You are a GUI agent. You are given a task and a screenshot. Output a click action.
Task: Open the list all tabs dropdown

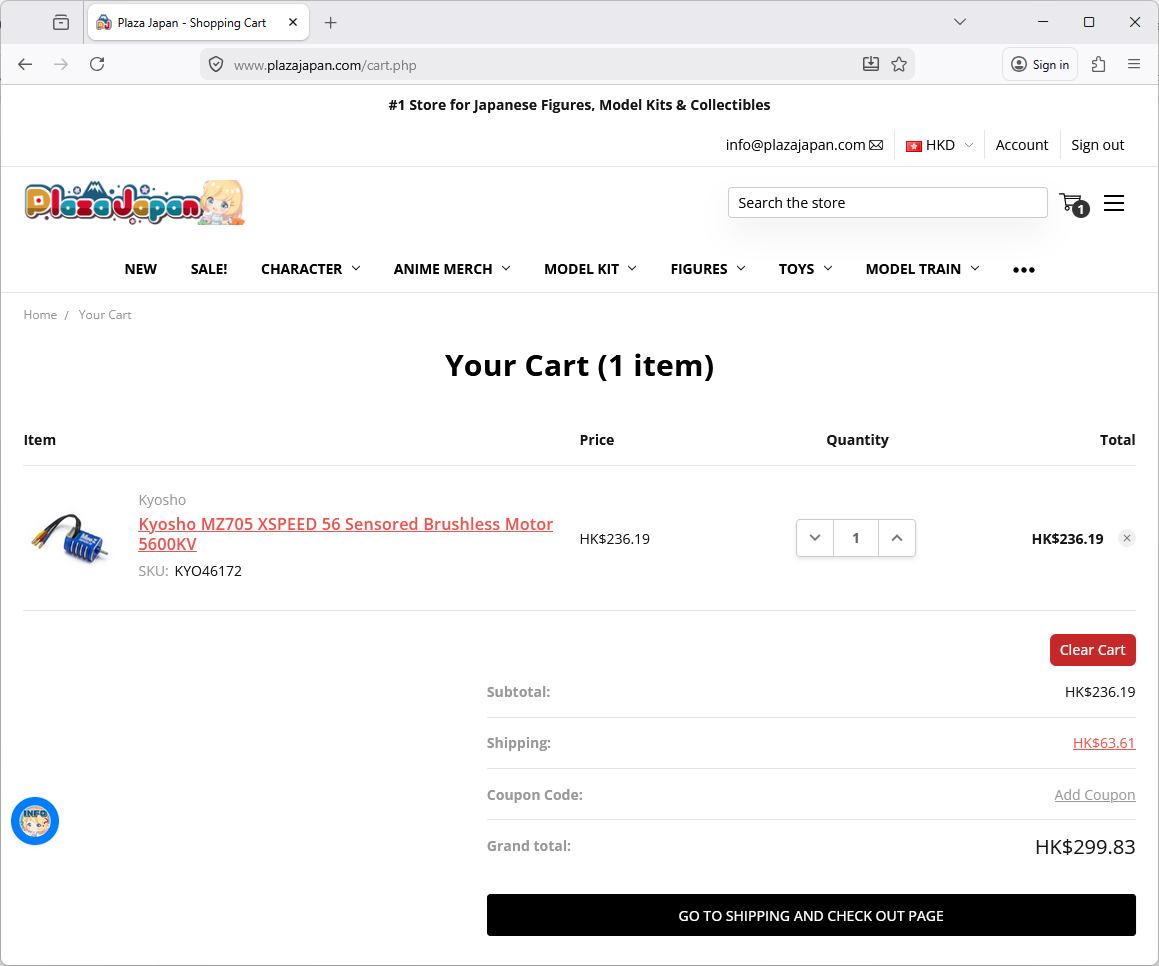pos(959,22)
